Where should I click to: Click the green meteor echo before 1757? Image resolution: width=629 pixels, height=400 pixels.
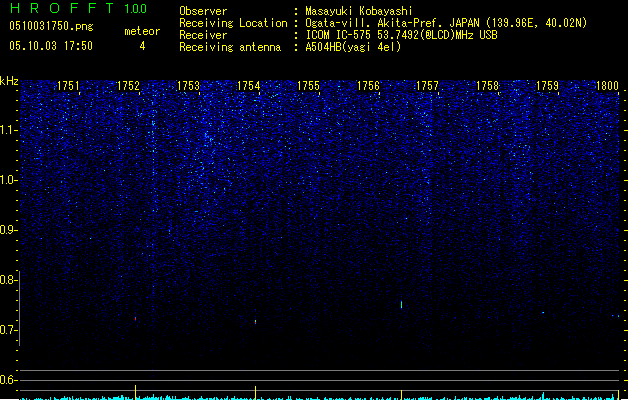click(x=402, y=304)
